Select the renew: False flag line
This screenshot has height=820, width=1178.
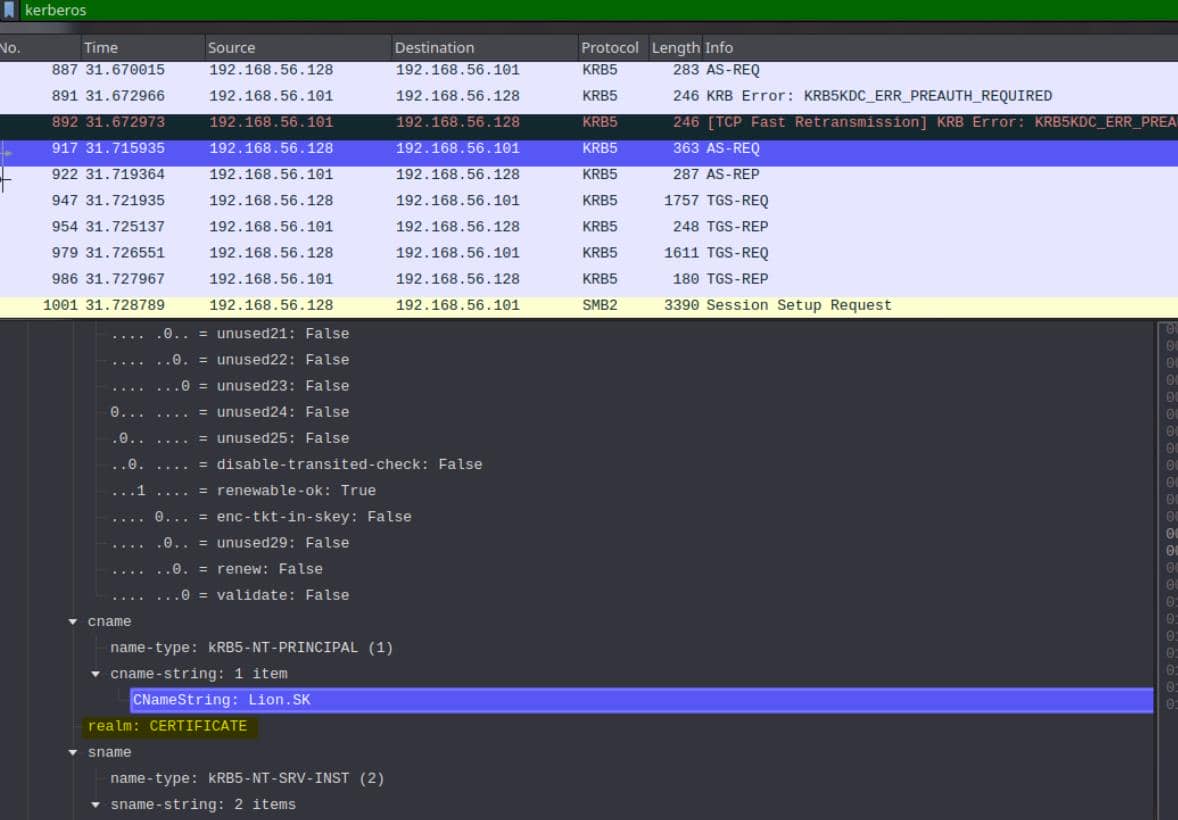tap(216, 569)
